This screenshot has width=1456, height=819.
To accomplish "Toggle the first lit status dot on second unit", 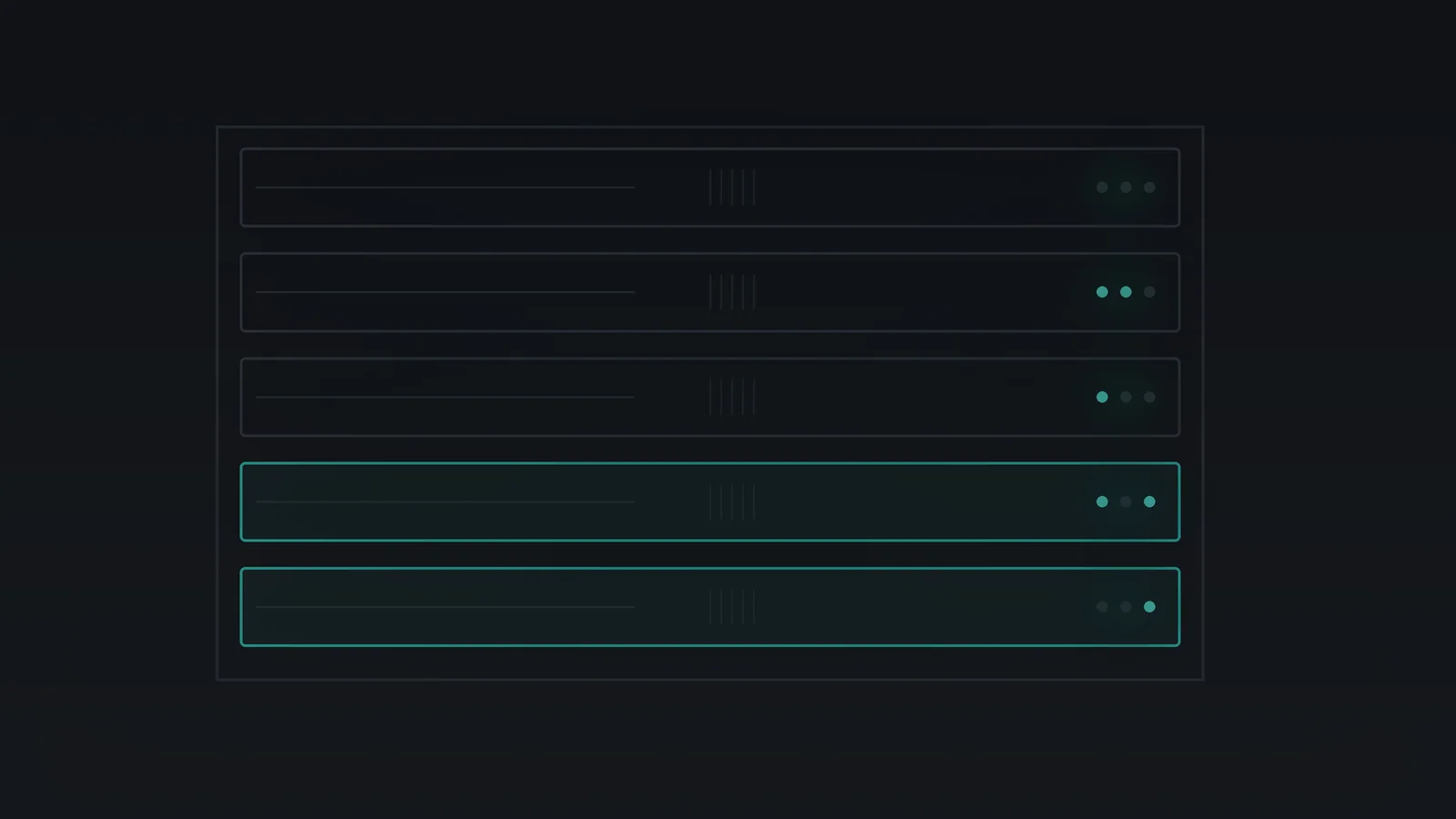I will pos(1102,292).
